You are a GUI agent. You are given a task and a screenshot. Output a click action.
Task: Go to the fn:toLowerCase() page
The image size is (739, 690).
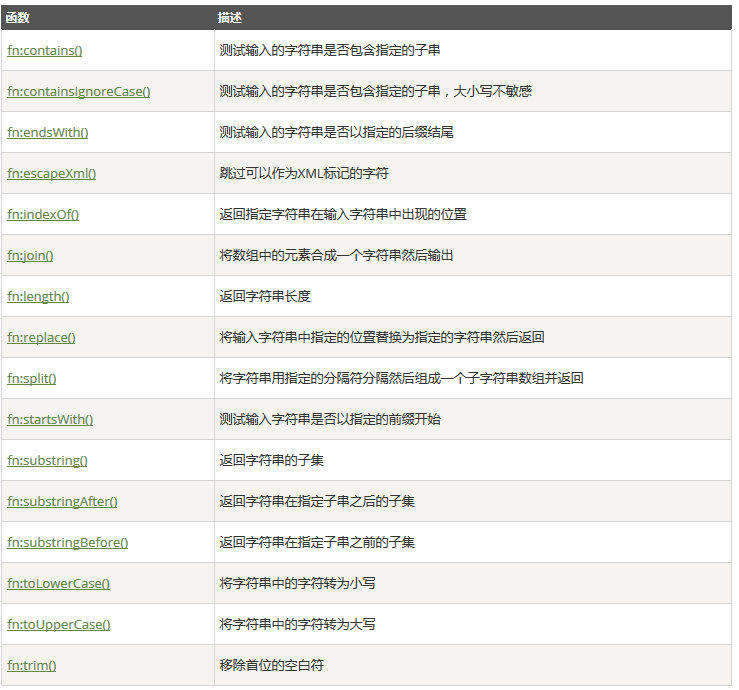[x=58, y=583]
